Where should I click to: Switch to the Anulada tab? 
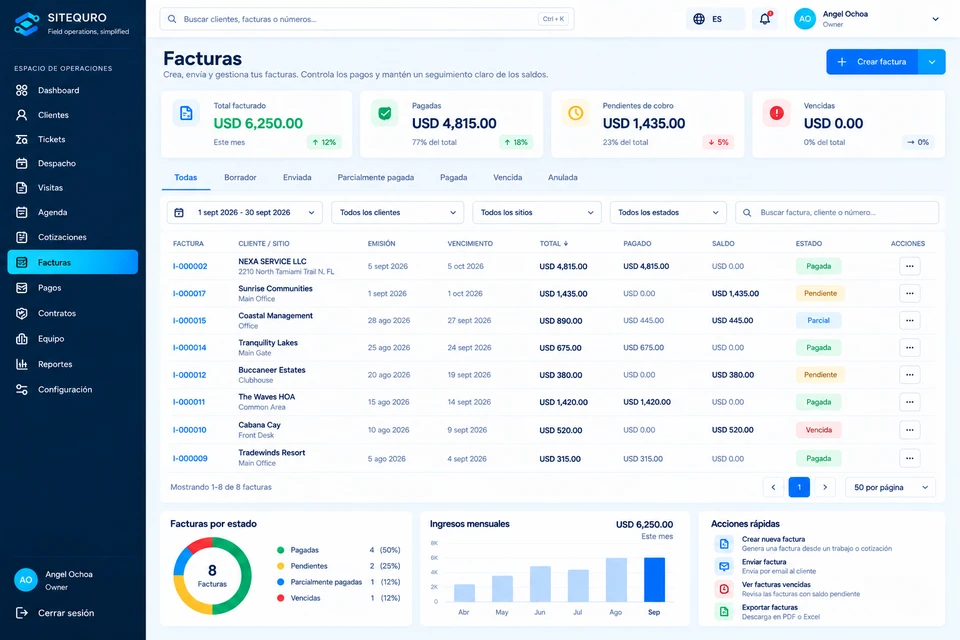[x=563, y=178]
